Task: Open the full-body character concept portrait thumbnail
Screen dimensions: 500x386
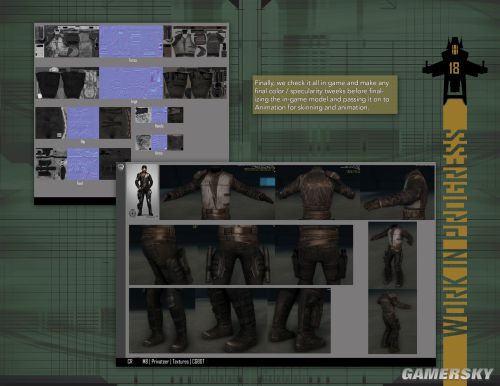Action: pyautogui.click(x=143, y=191)
